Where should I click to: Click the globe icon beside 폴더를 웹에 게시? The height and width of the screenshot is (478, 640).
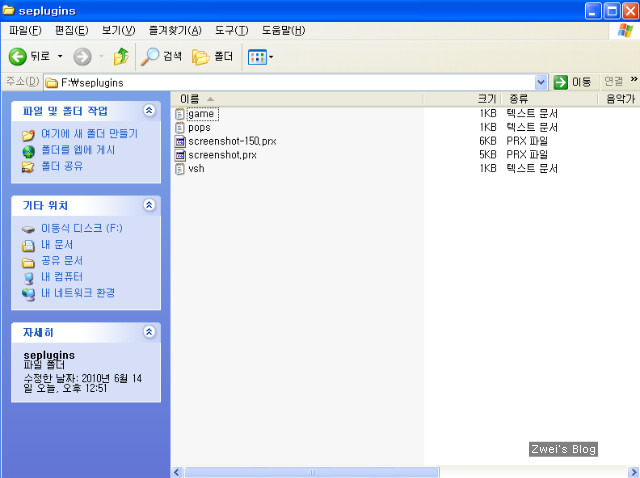[28, 151]
